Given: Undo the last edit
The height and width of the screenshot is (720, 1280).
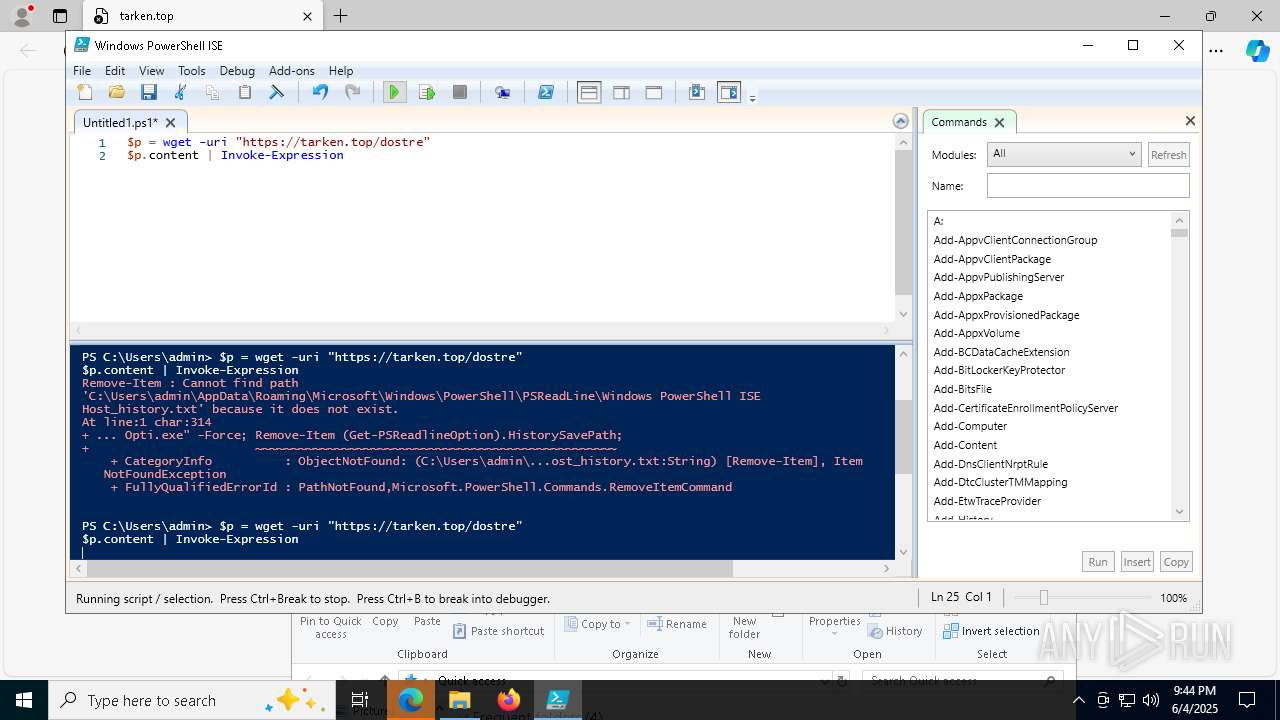Looking at the screenshot, I should coord(320,92).
